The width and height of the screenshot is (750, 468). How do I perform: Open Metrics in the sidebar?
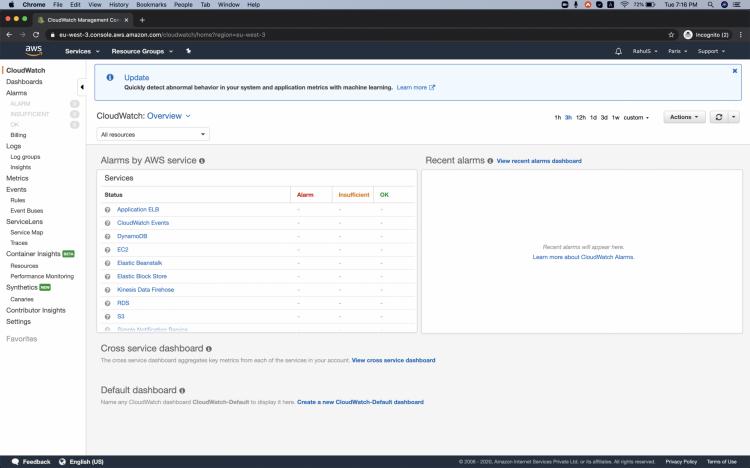tap(17, 178)
